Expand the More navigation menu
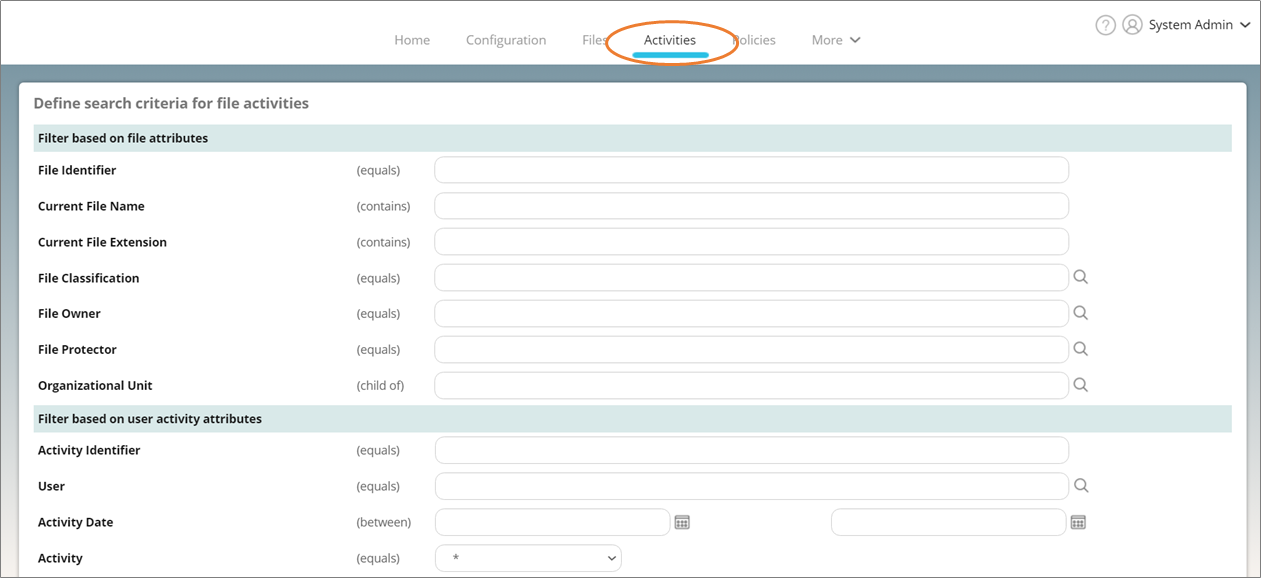The height and width of the screenshot is (578, 1261). (x=836, y=40)
